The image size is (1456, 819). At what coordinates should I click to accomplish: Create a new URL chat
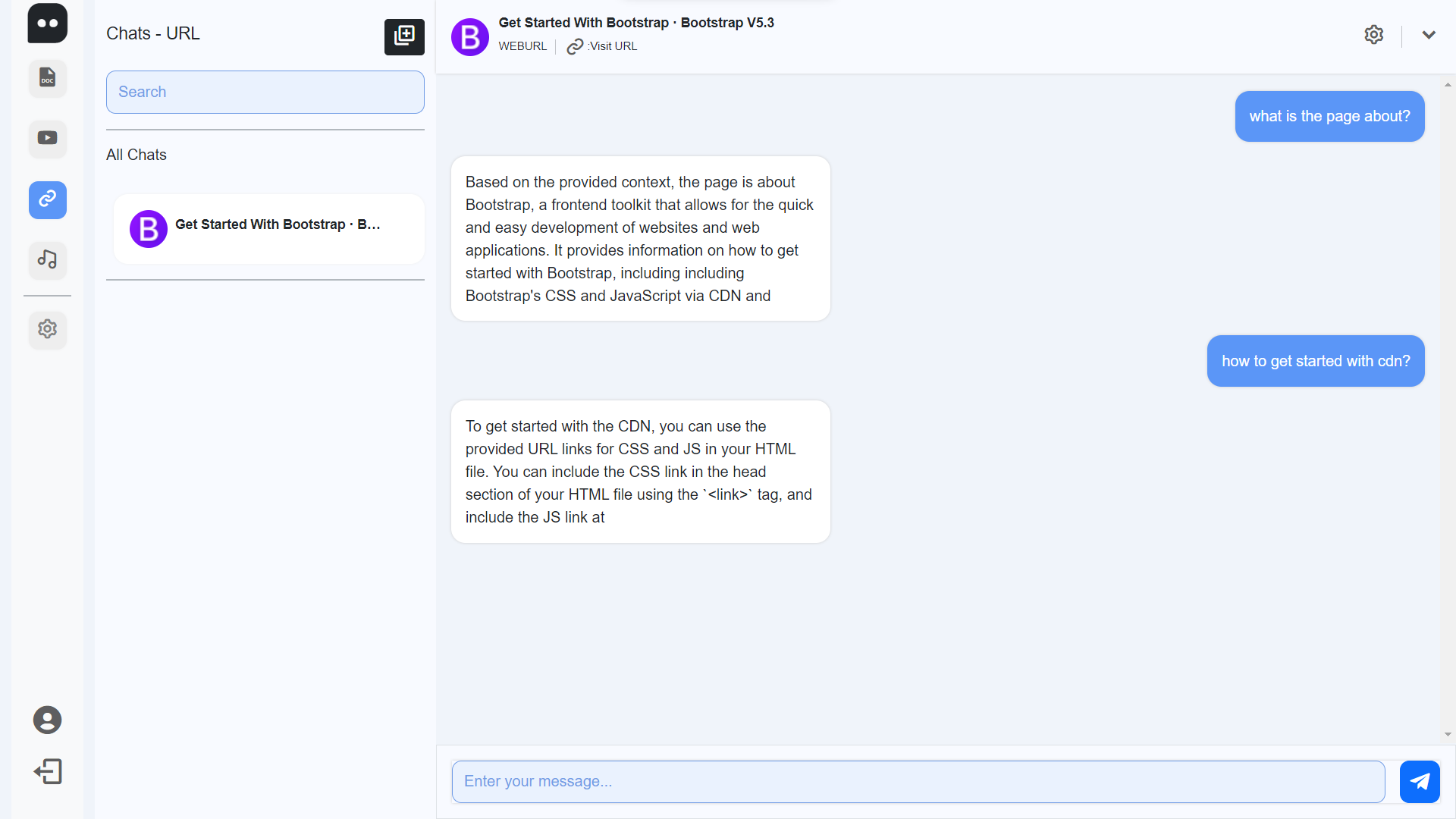(404, 36)
